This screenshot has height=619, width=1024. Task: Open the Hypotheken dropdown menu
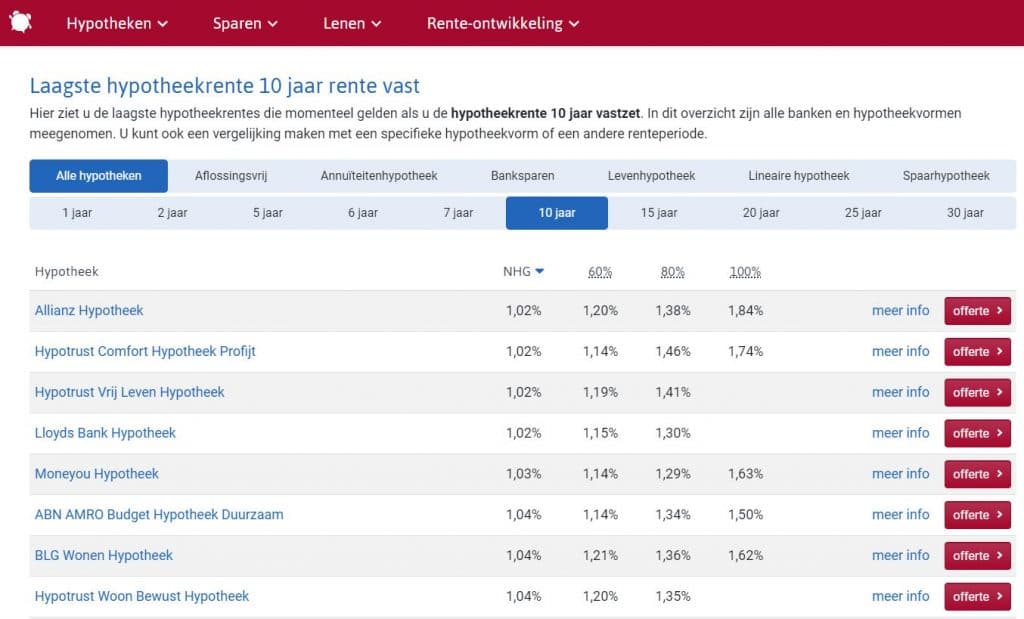[x=117, y=24]
